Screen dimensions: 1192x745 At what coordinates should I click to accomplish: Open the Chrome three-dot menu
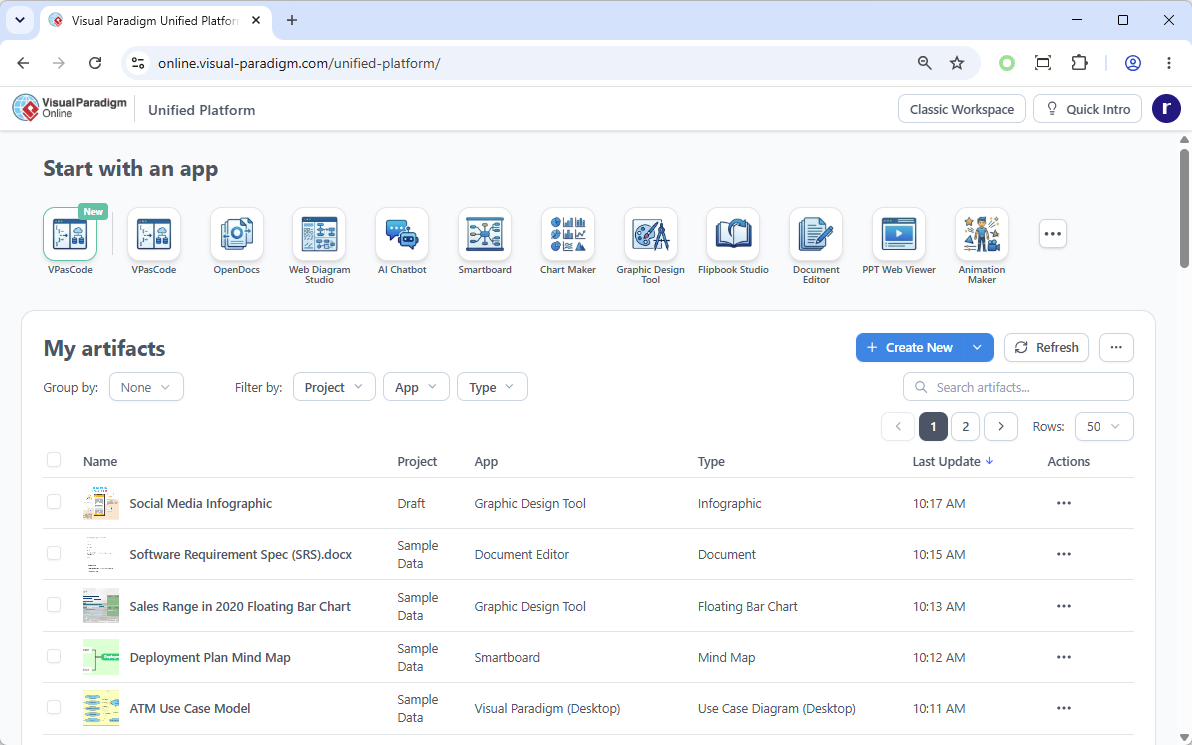1169,63
